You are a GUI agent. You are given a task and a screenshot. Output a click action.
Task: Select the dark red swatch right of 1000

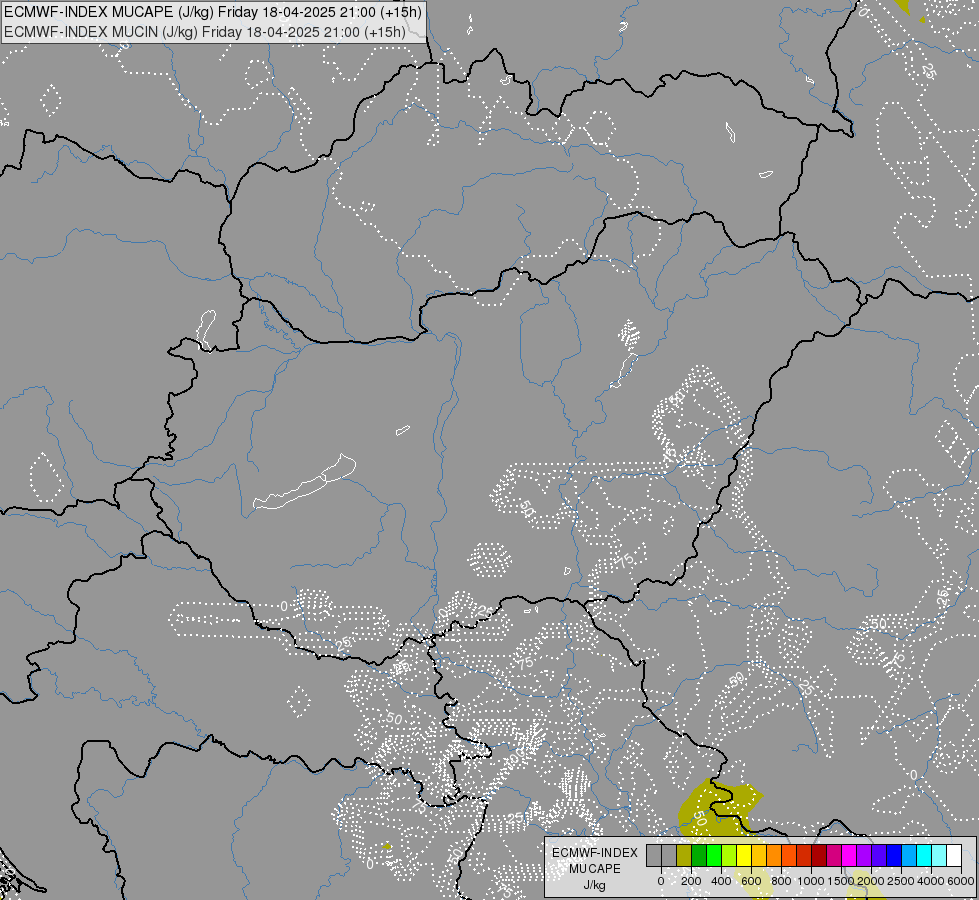819,855
